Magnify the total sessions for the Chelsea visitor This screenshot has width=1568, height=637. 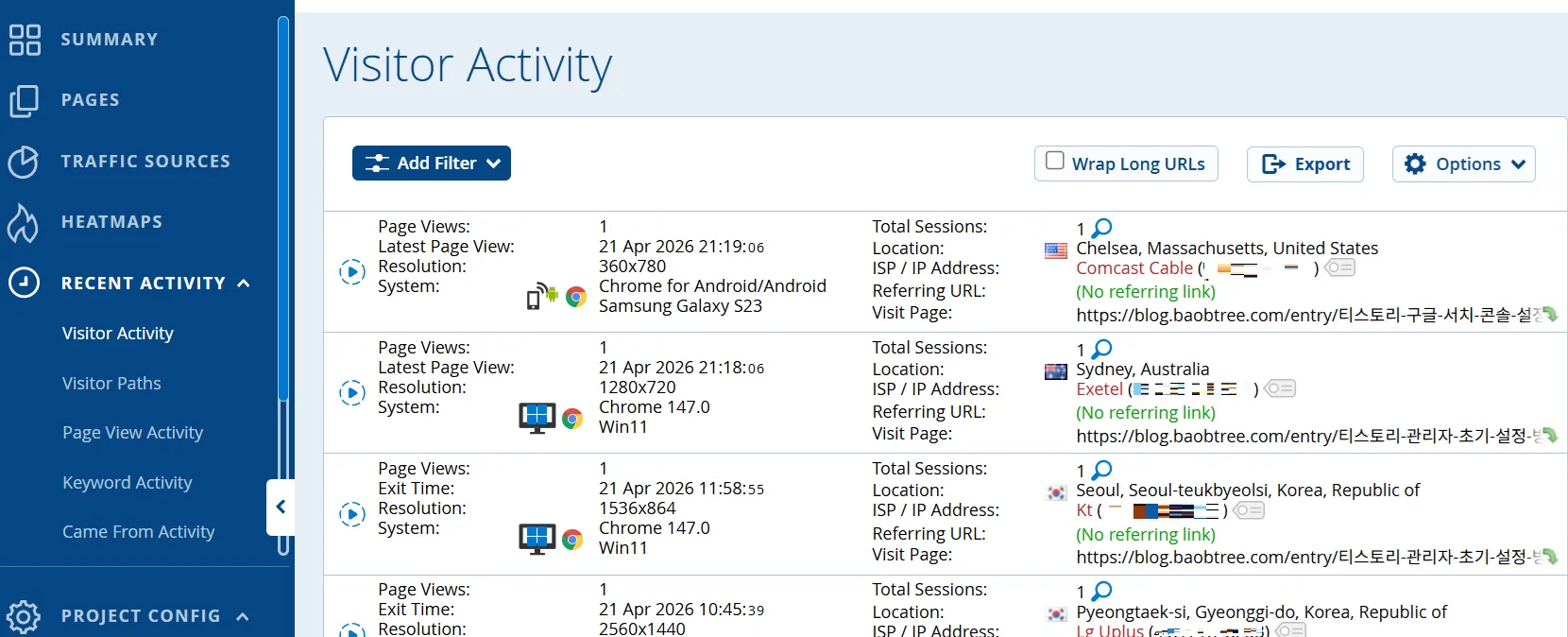coord(1101,228)
